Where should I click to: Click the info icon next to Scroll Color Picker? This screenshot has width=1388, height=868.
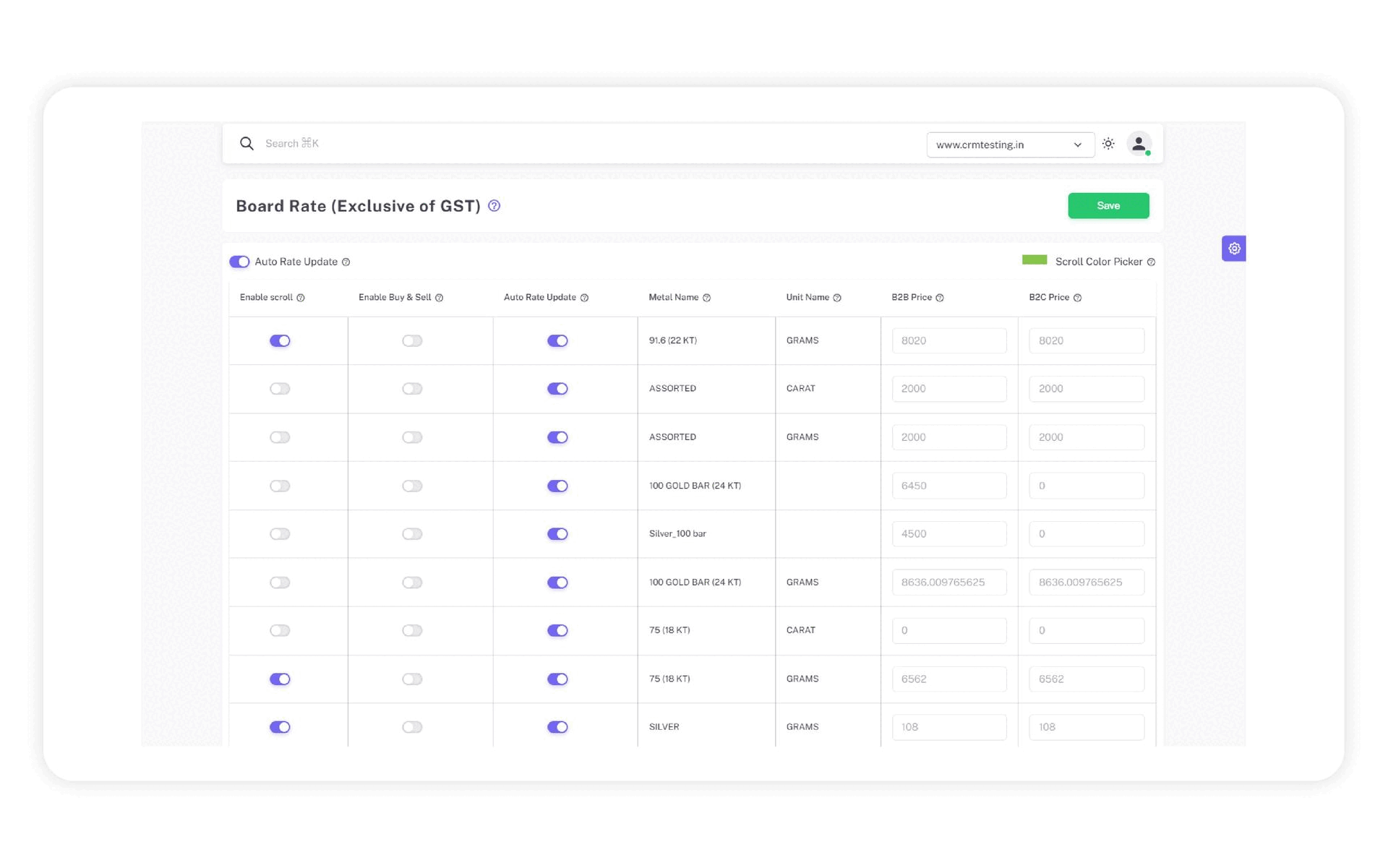pyautogui.click(x=1151, y=262)
